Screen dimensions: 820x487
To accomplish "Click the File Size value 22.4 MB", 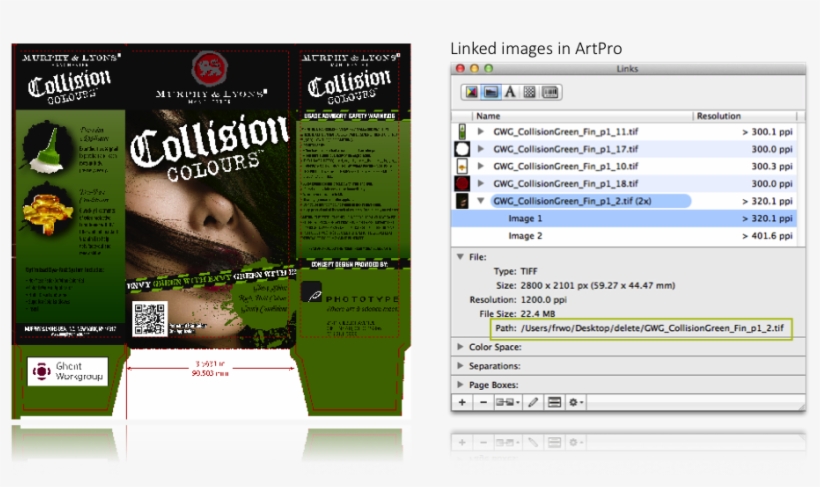I will coord(538,314).
